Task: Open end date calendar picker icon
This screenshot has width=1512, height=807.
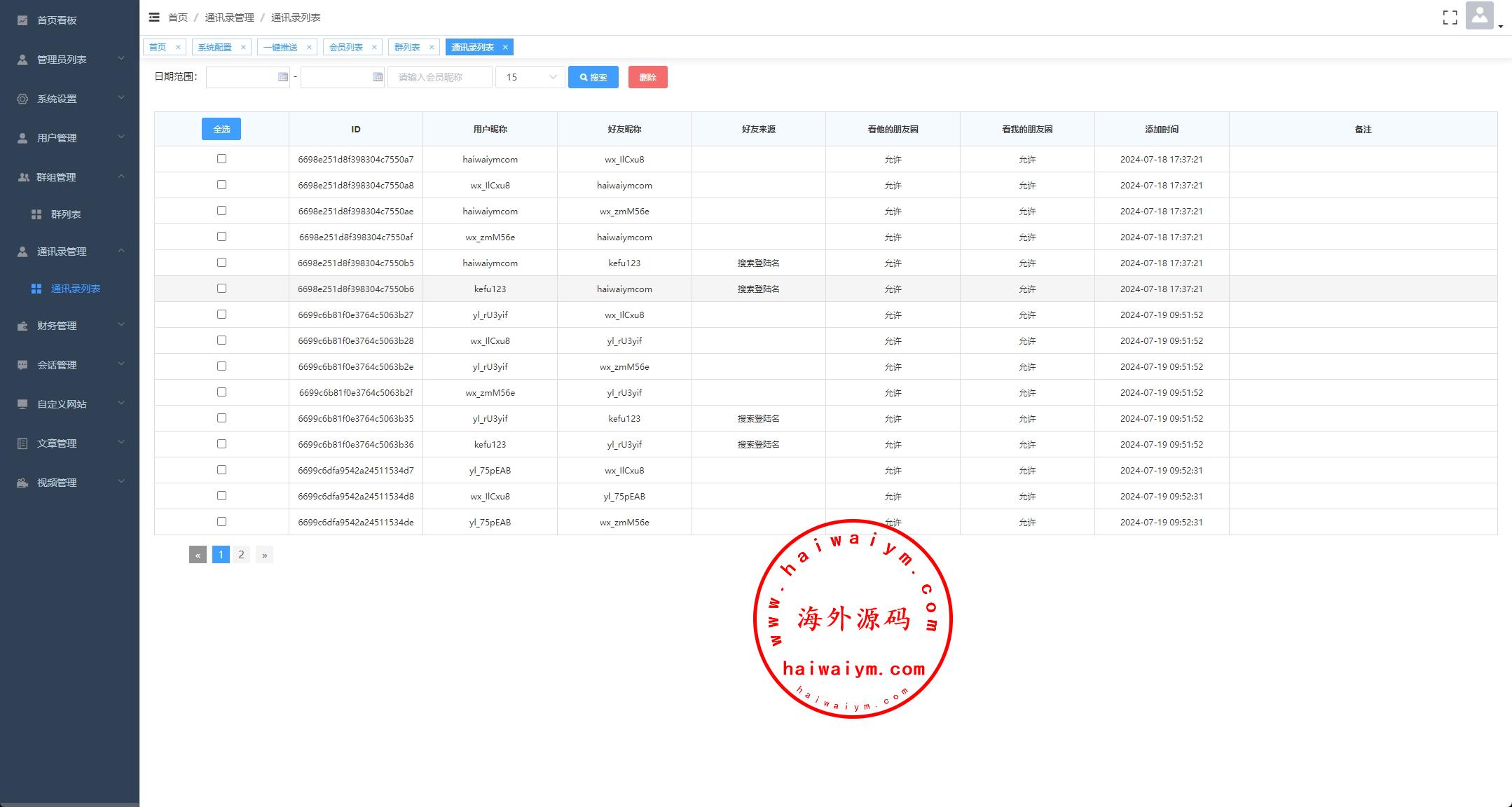Action: click(x=378, y=77)
